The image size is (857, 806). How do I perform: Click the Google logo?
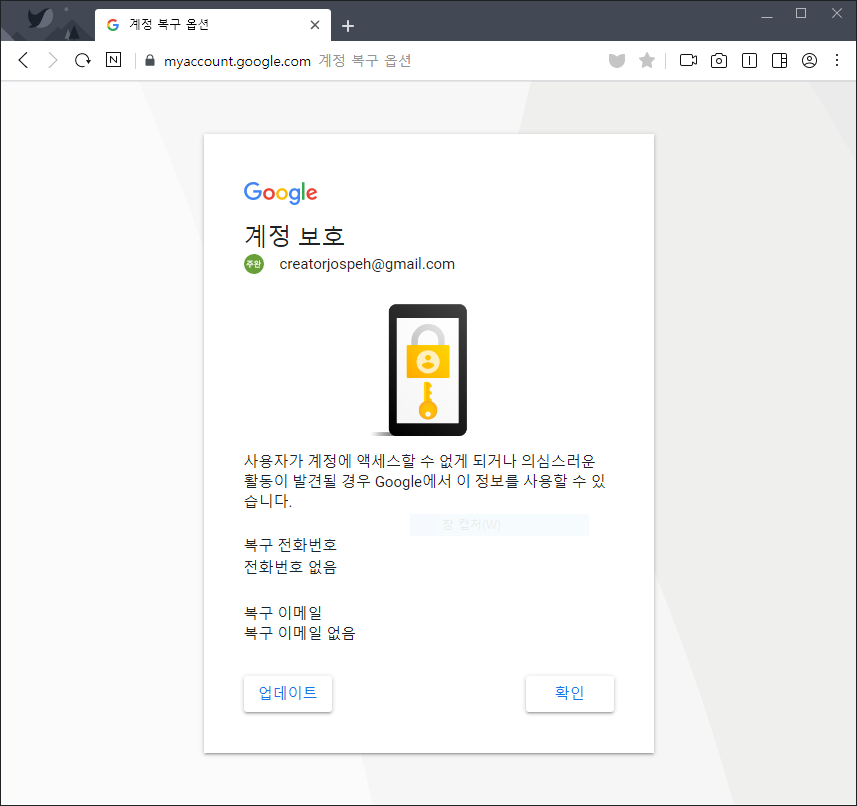click(x=280, y=192)
